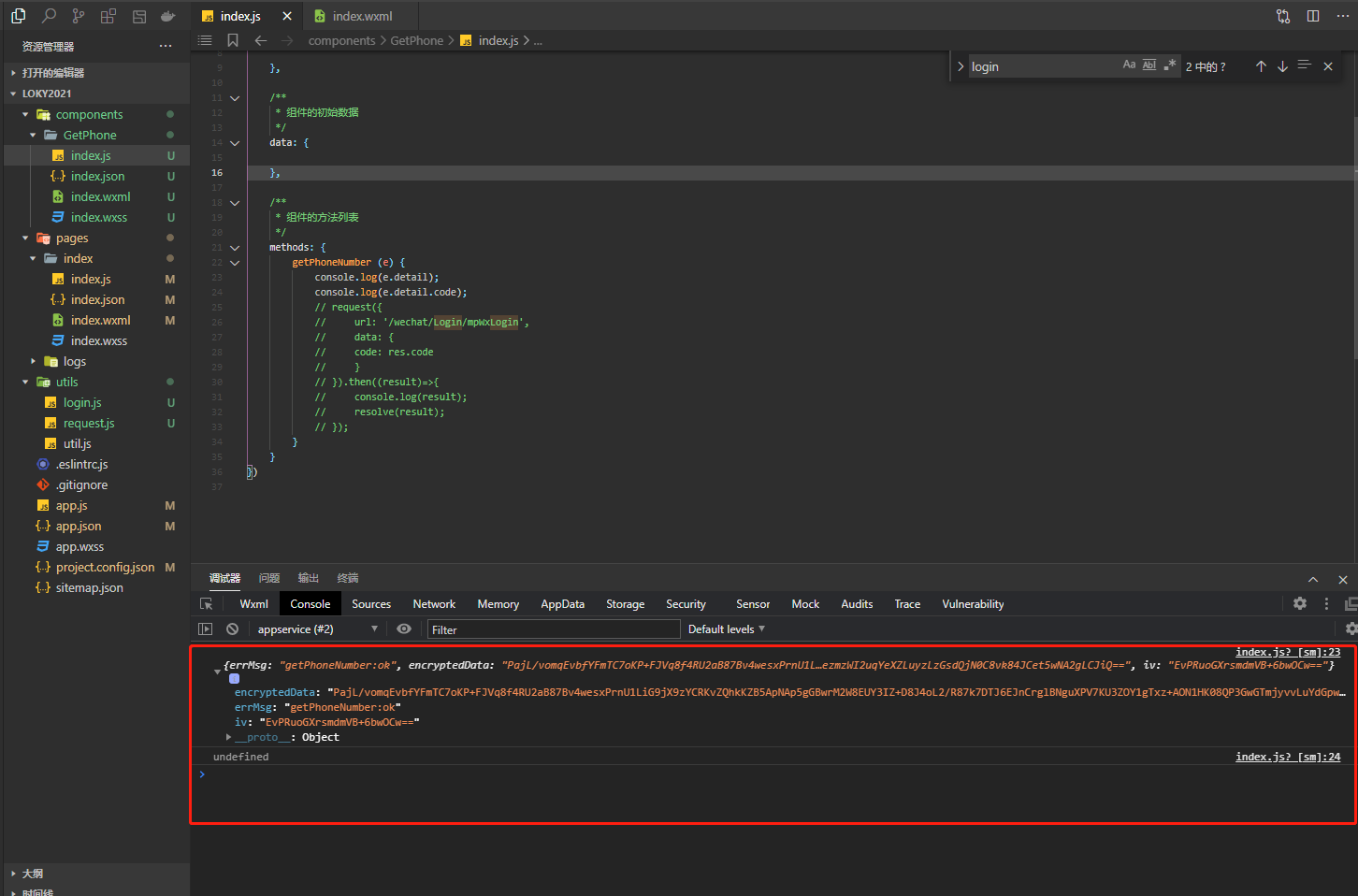Click the element inspect icon beside Wxml
1358x896 pixels.
pyautogui.click(x=207, y=604)
